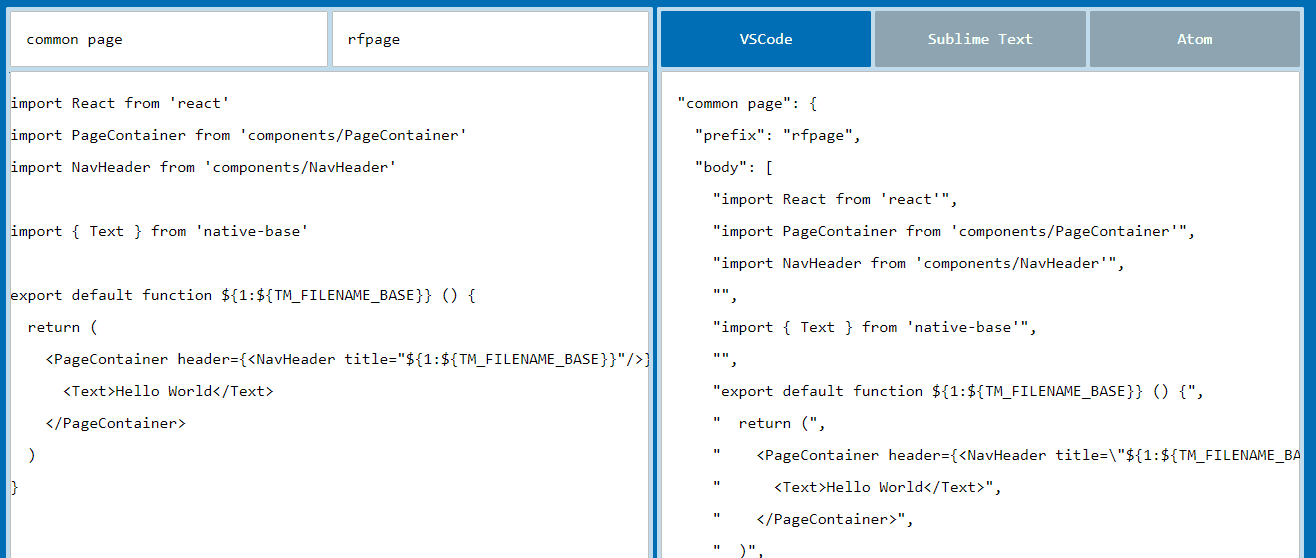Click the line "import { Text } from 'native-base'" in the left editor
The image size is (1316, 558).
coord(159,231)
